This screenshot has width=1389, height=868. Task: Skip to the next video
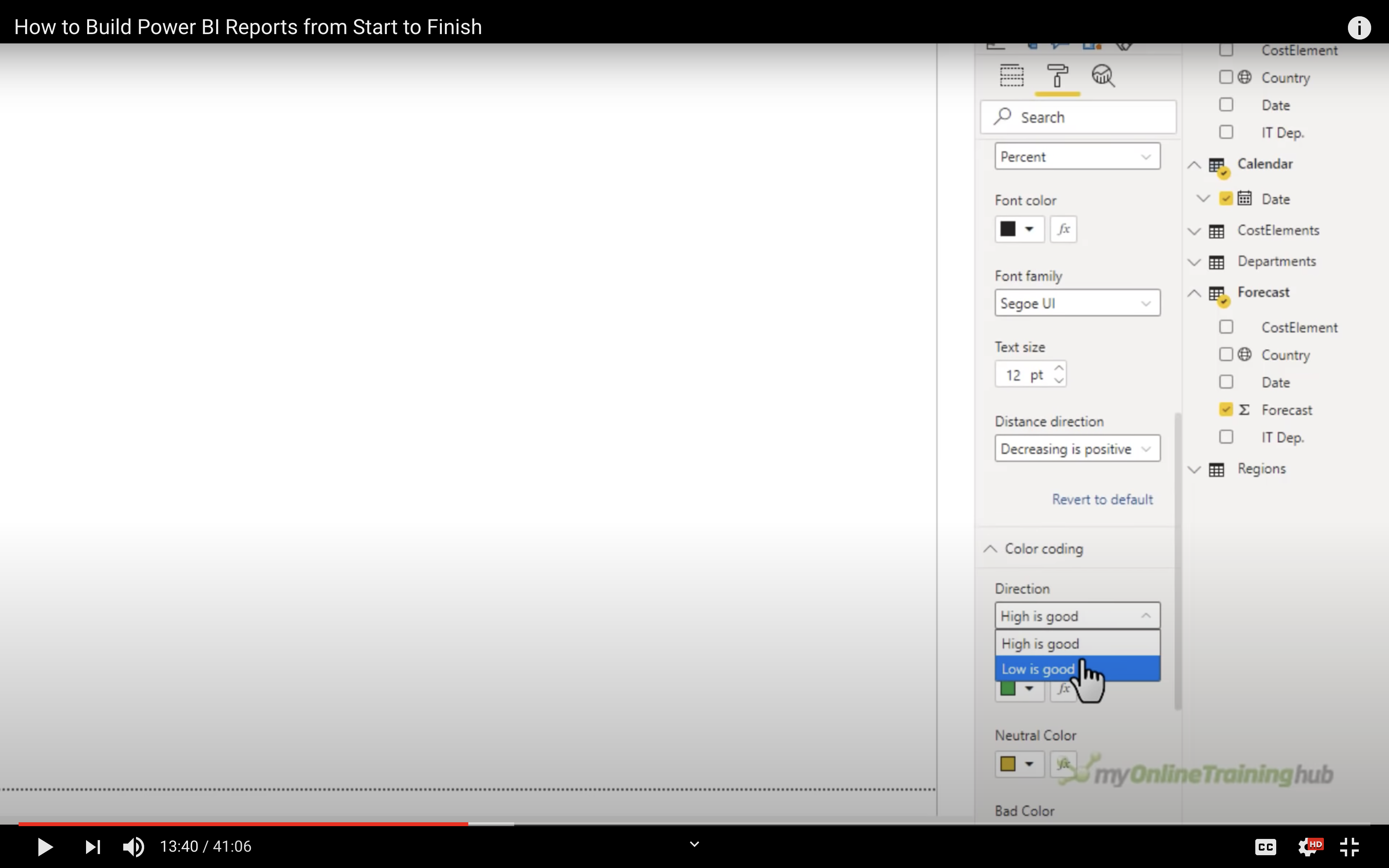92,846
